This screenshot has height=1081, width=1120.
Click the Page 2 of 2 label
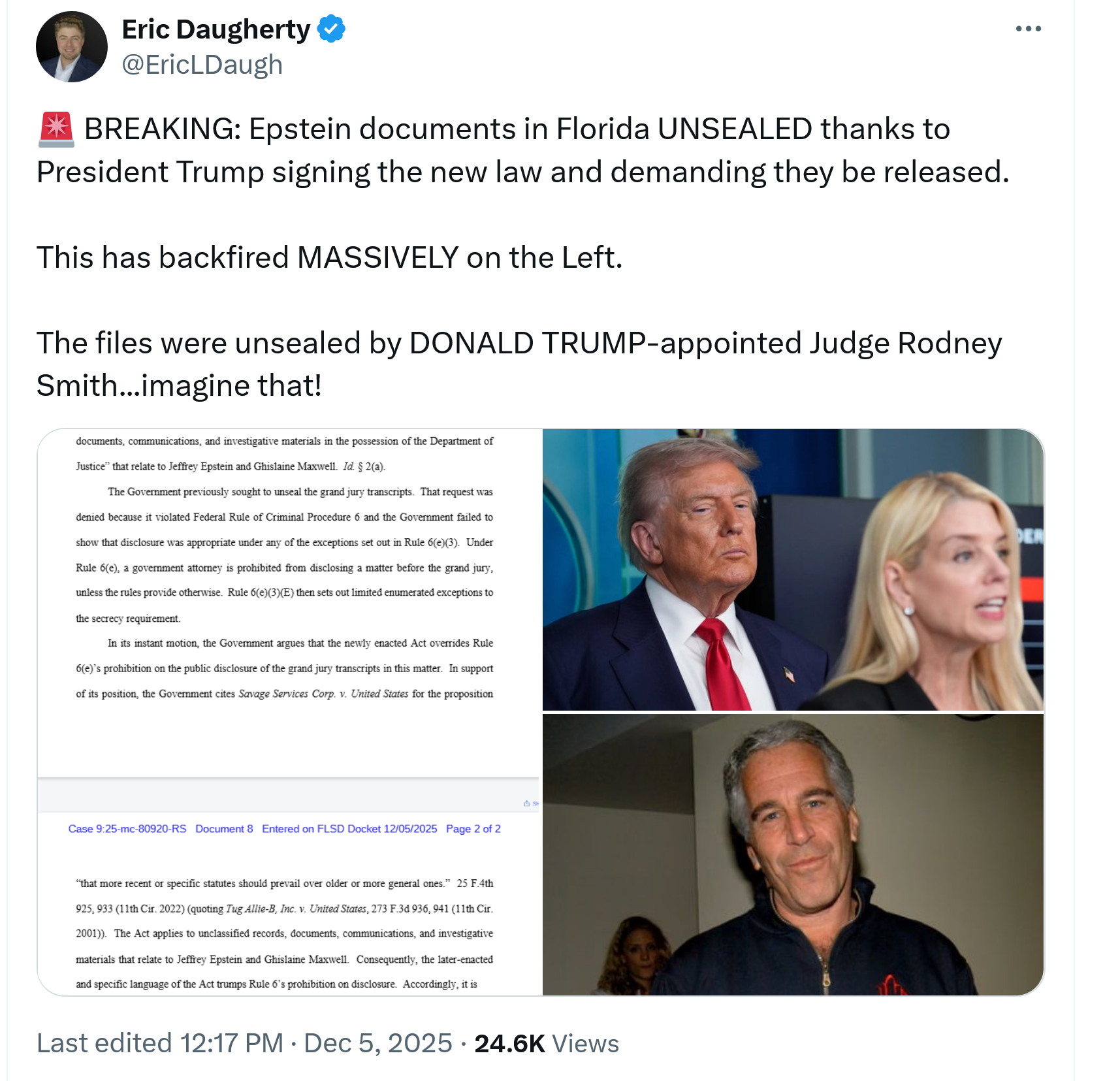[x=473, y=829]
